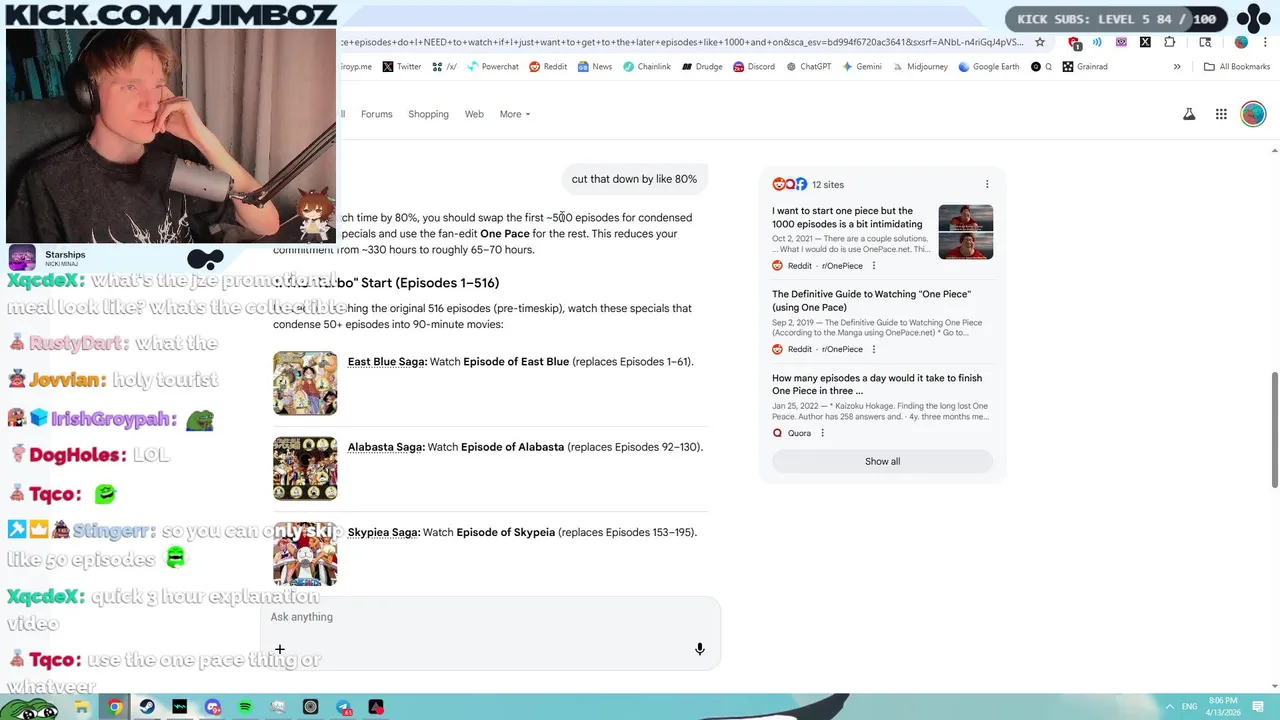This screenshot has width=1280, height=720.
Task: Switch to the Web search tab
Action: [x=474, y=114]
